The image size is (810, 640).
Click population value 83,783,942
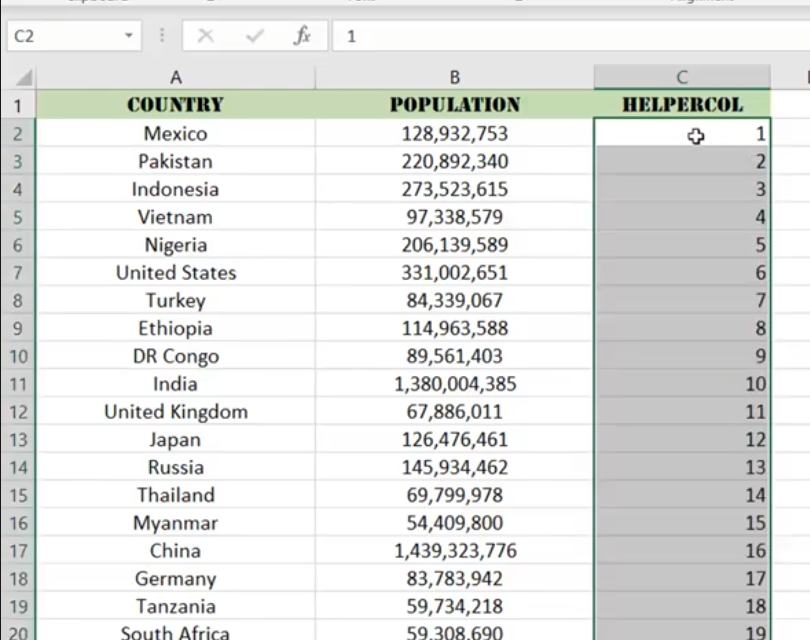pos(455,579)
